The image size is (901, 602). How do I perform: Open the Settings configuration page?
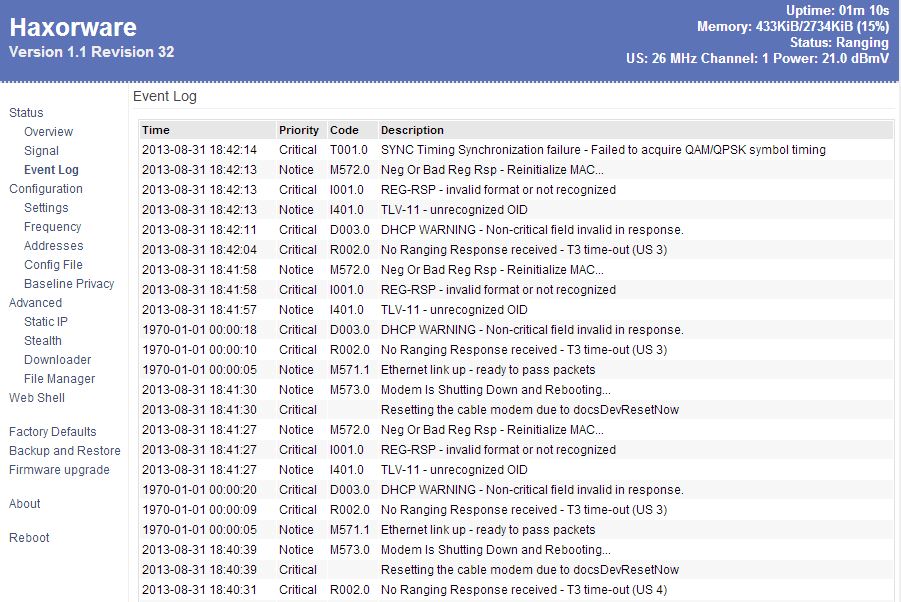click(46, 208)
